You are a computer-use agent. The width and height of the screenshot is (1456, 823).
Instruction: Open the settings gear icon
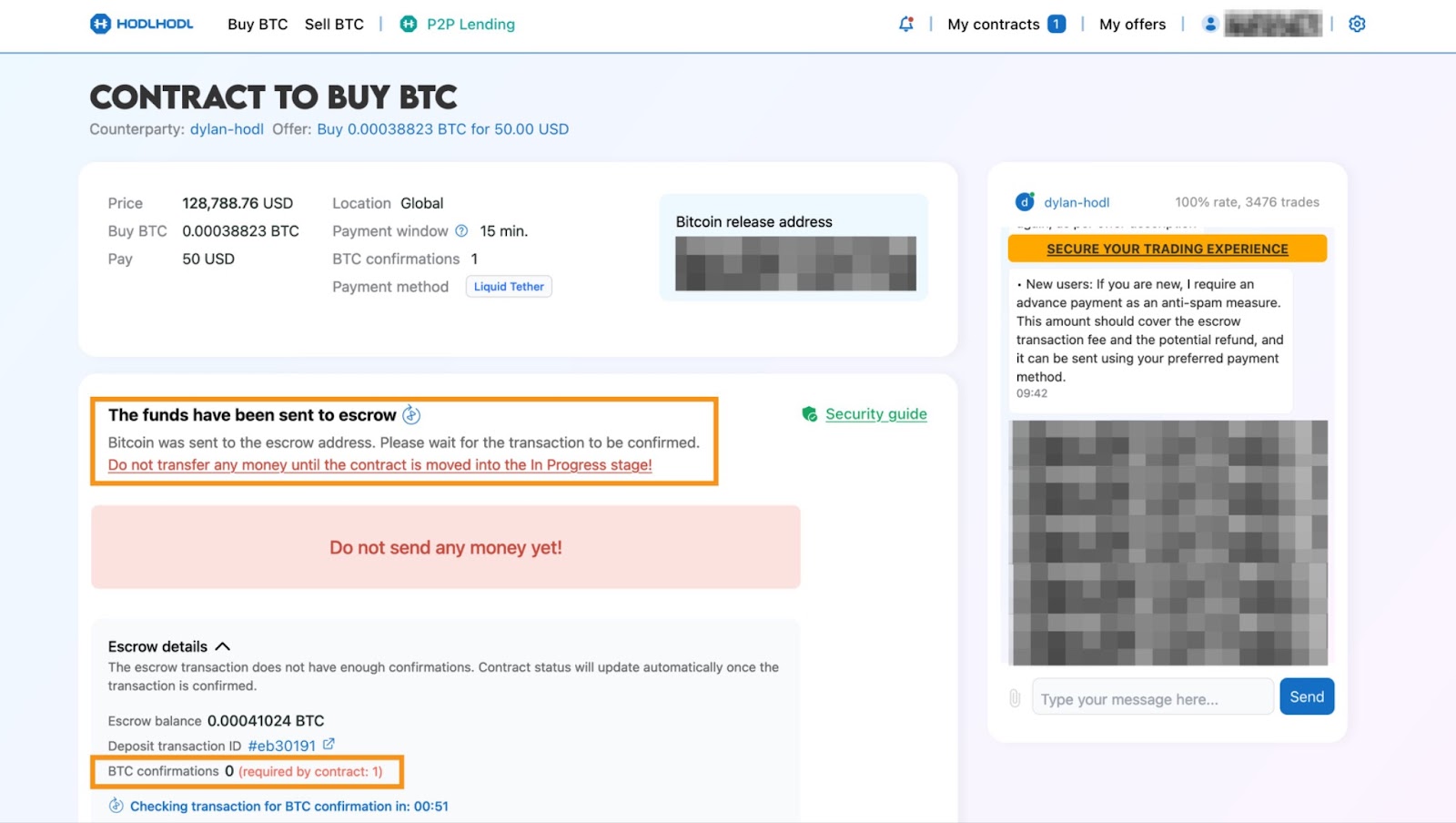tap(1357, 24)
